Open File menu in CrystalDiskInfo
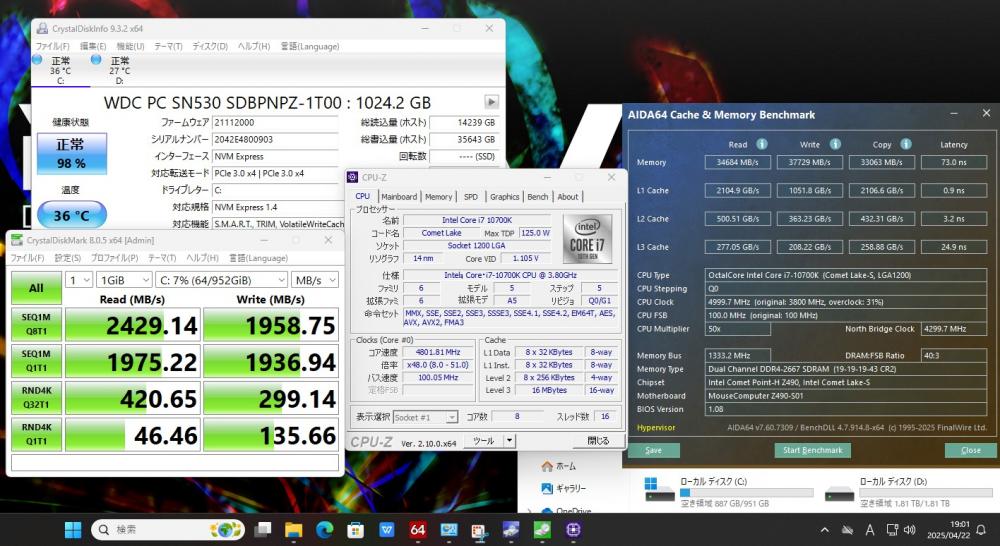The image size is (1000, 546). click(x=52, y=46)
